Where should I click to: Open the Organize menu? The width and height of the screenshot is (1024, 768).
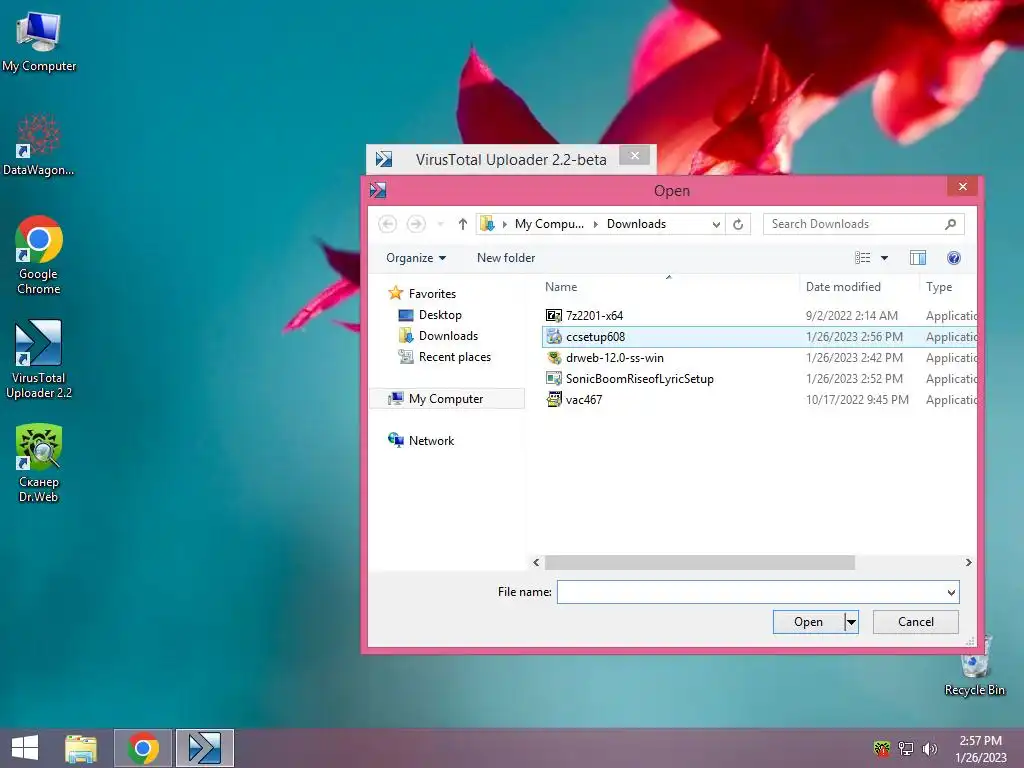[x=416, y=258]
